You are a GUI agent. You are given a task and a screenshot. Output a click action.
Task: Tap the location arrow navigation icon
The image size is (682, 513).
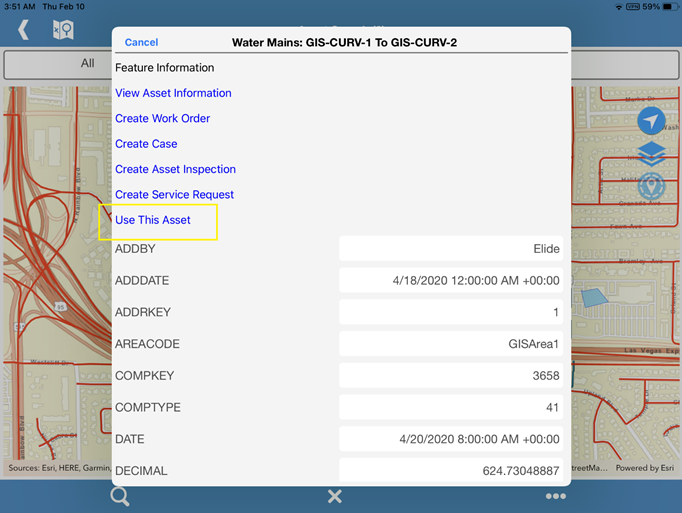click(x=651, y=121)
